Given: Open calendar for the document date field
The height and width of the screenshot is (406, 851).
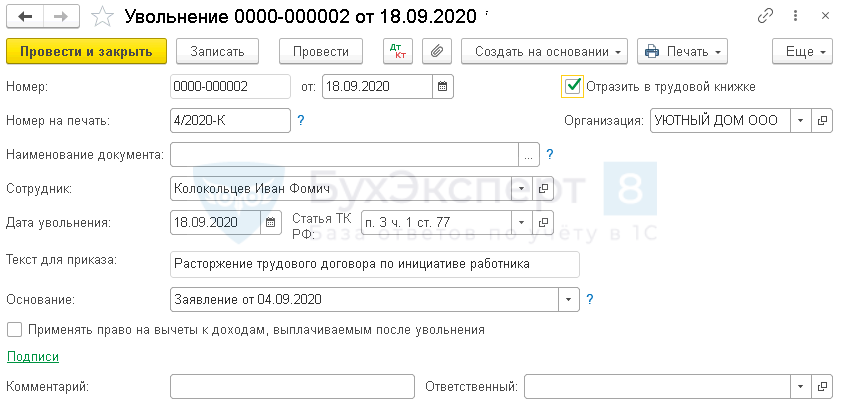Looking at the screenshot, I should [443, 86].
